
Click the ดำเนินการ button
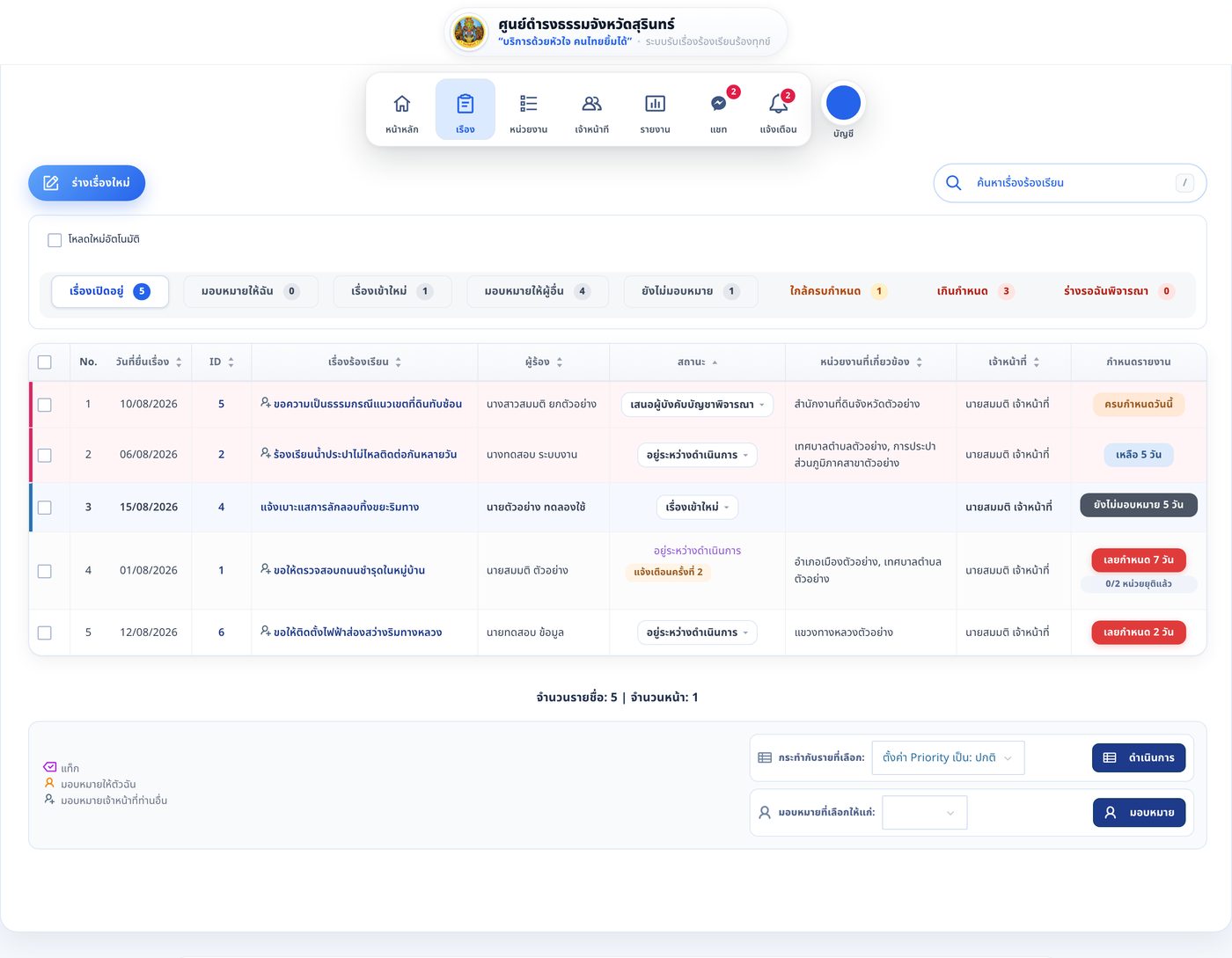(x=1139, y=757)
